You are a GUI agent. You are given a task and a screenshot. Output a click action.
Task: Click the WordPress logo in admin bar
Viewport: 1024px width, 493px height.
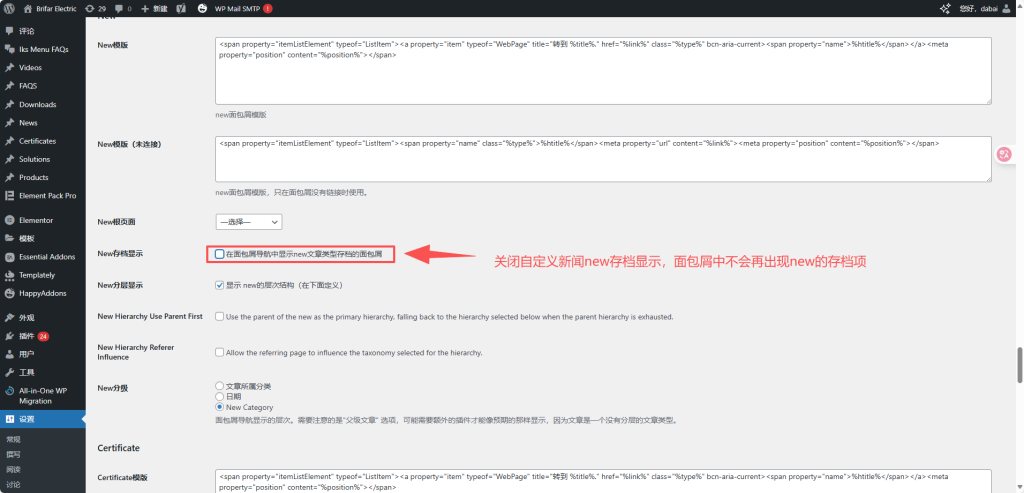(x=9, y=8)
